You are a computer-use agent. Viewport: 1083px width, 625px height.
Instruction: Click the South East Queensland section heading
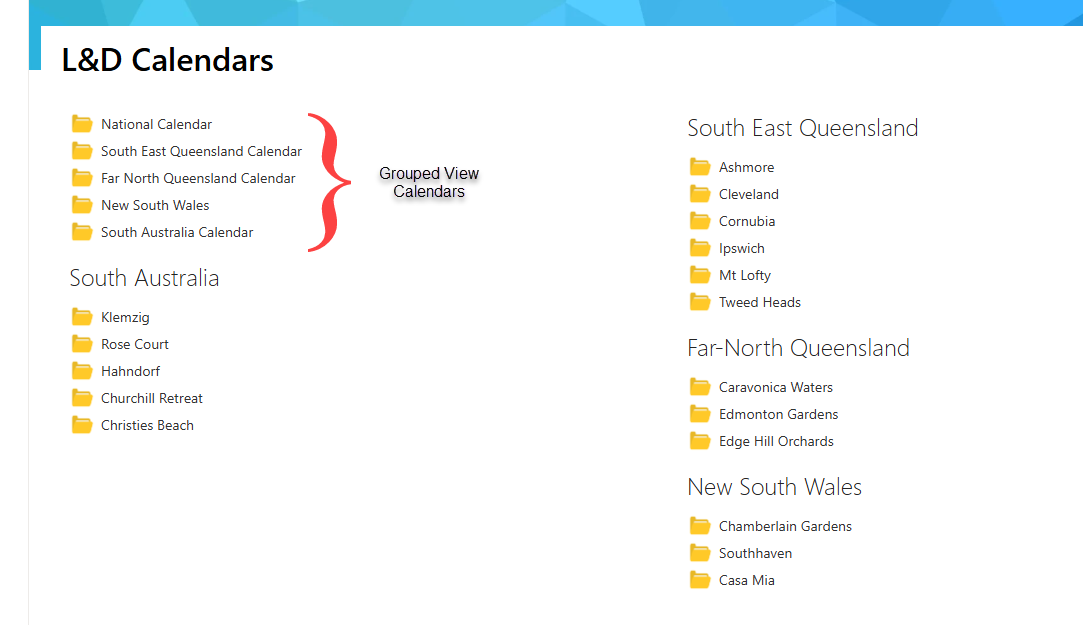click(x=803, y=128)
